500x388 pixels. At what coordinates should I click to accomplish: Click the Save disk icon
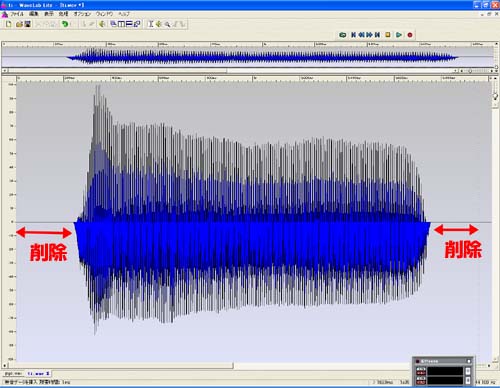pos(28,24)
